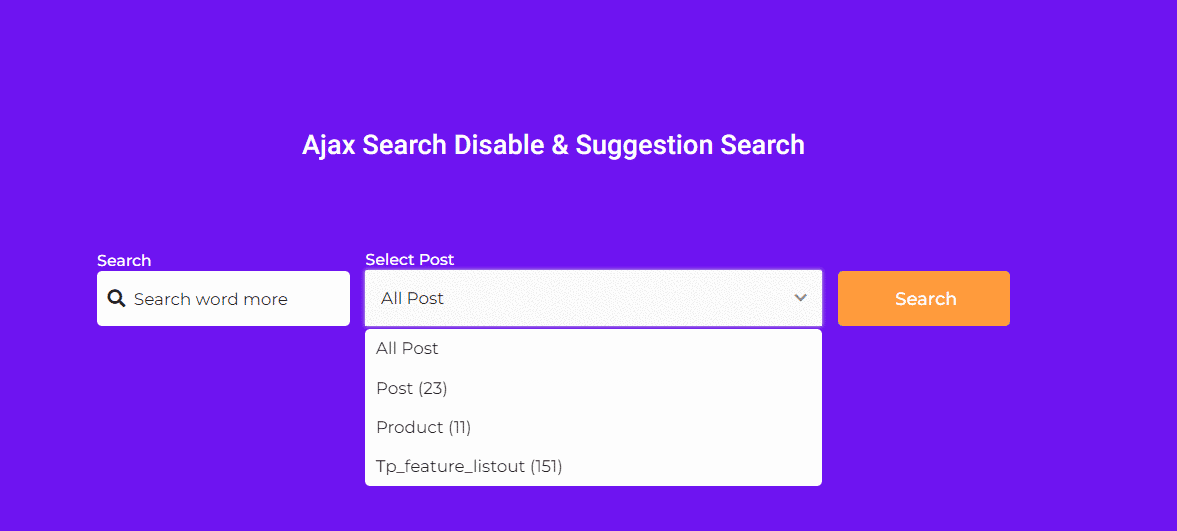Choose the post type with 151 items
The width and height of the screenshot is (1177, 531).
[593, 466]
